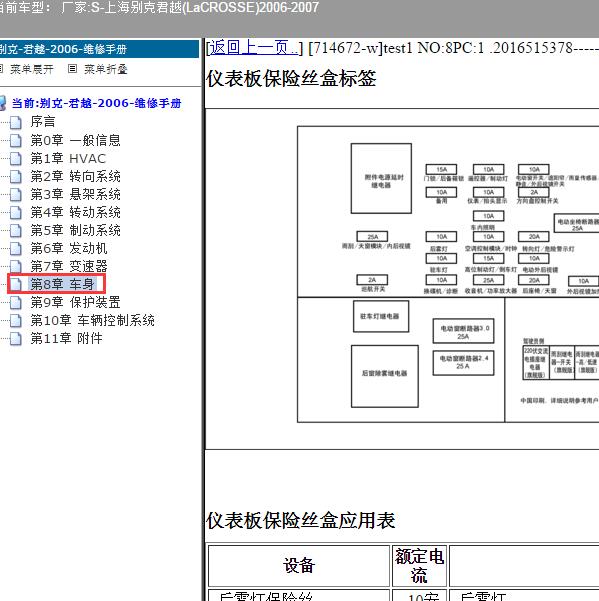The image size is (599, 601).
Task: Open 第5章 制动系统 chapter
Action: (x=75, y=230)
